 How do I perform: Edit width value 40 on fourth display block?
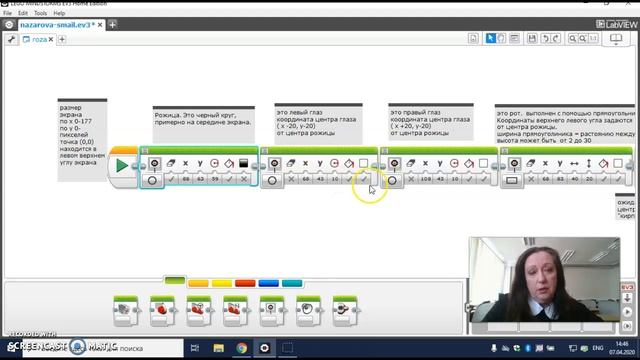coord(575,179)
